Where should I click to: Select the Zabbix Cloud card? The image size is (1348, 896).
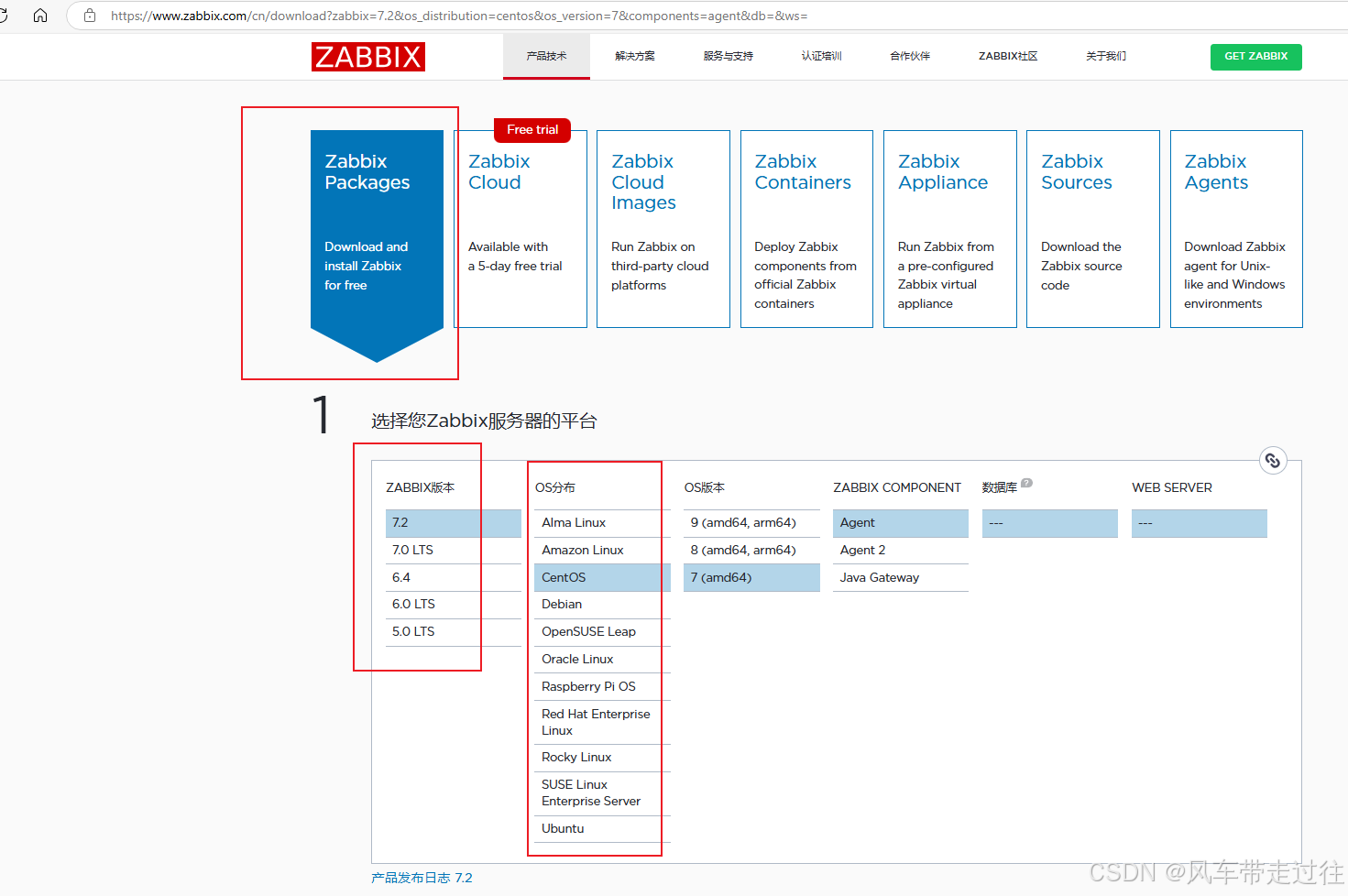coord(521,229)
